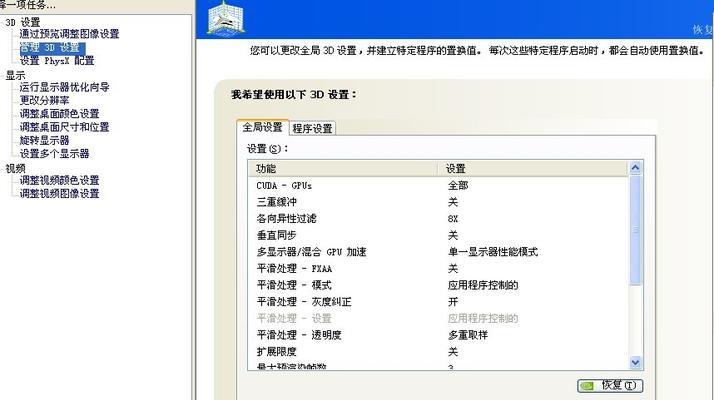Click the 多重取样 value for 透明度
714x400 pixels.
click(x=468, y=335)
